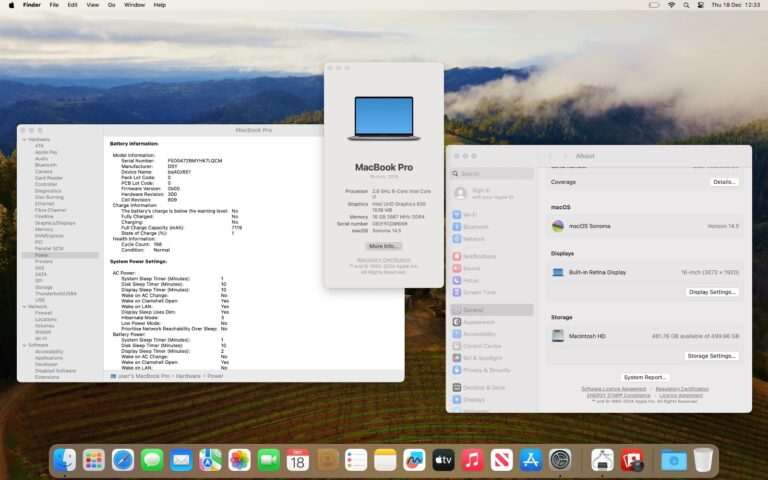Open the Apple TV app in the Dock

click(443, 460)
